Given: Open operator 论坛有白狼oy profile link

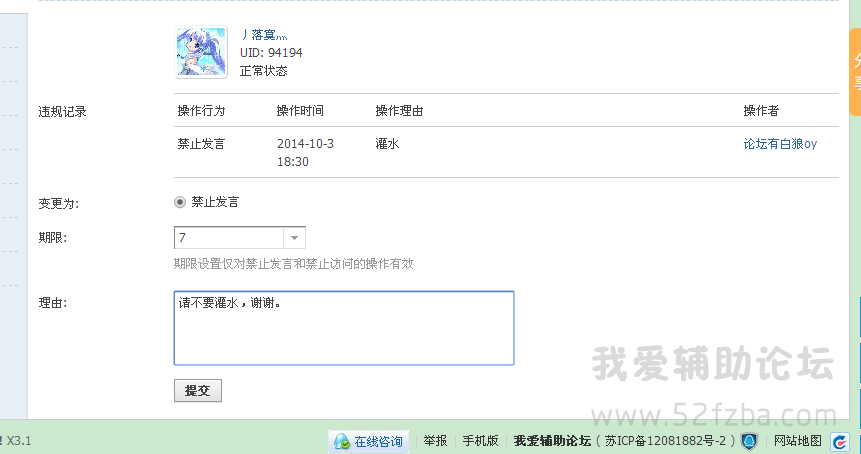Looking at the screenshot, I should click(x=780, y=144).
